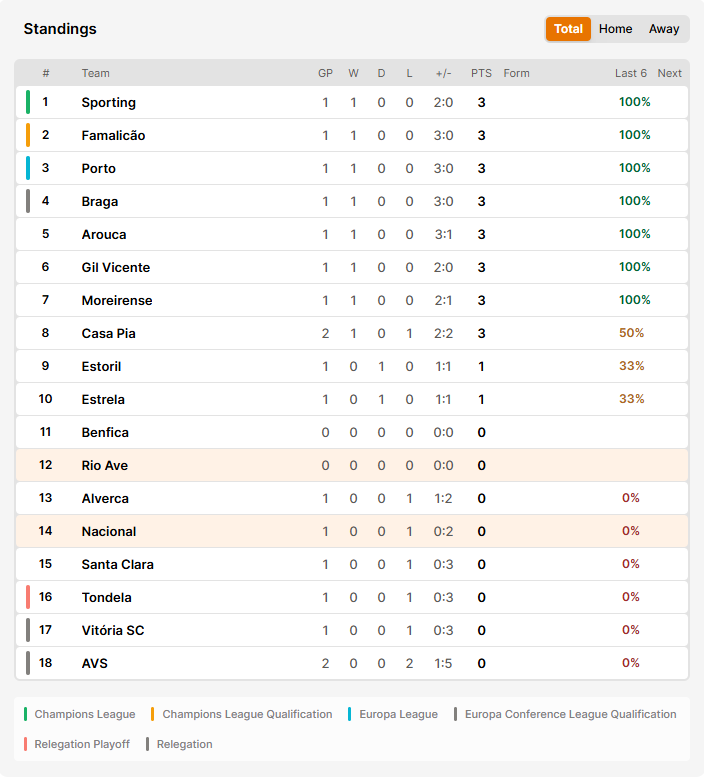The image size is (704, 779).
Task: Open the highlighted Rio Ave row
Action: click(x=352, y=466)
